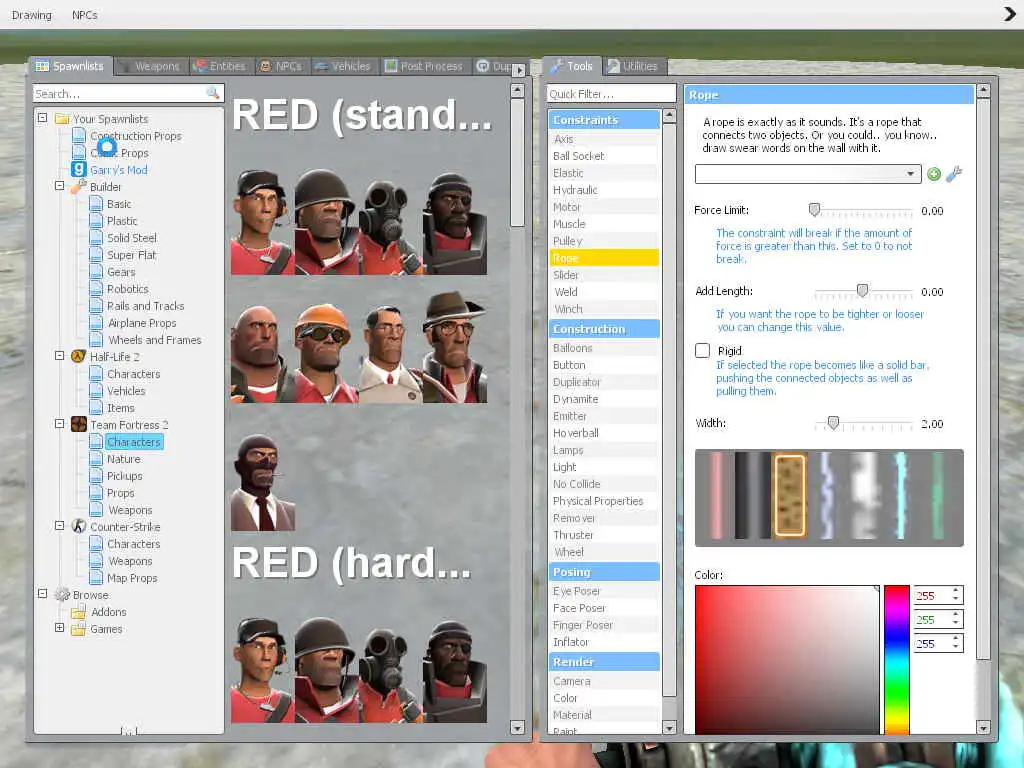Click the Team Fortress 2 logo icon
Viewport: 1024px width, 768px height.
[78, 424]
